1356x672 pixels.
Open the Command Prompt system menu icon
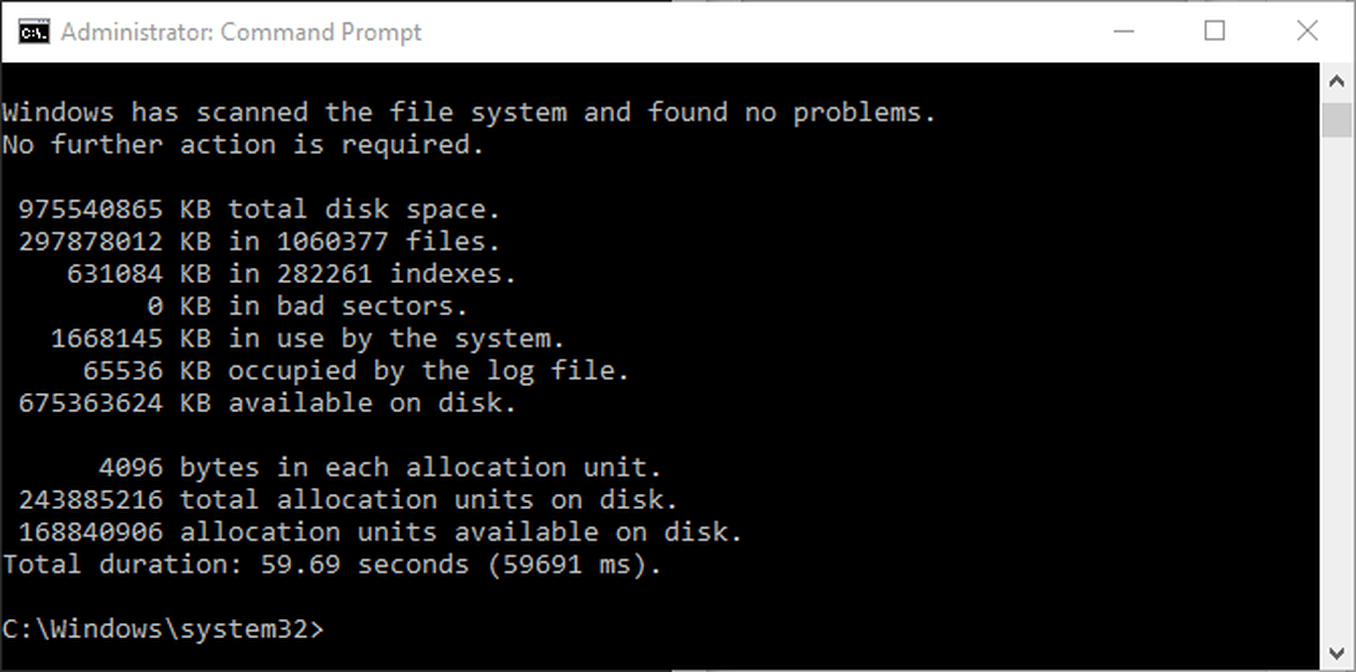33,32
